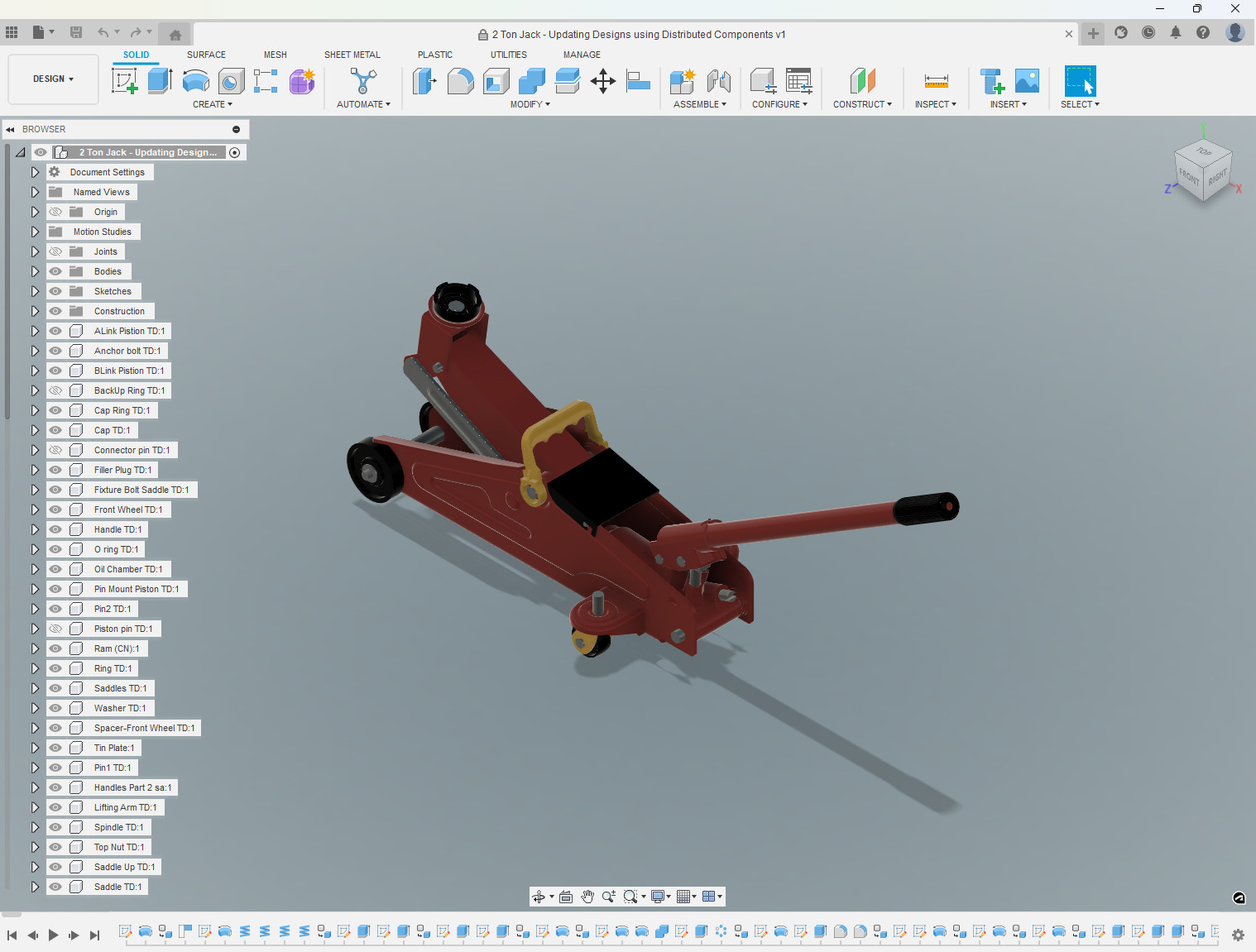Click the New Component icon
The image size is (1256, 952).
683,81
